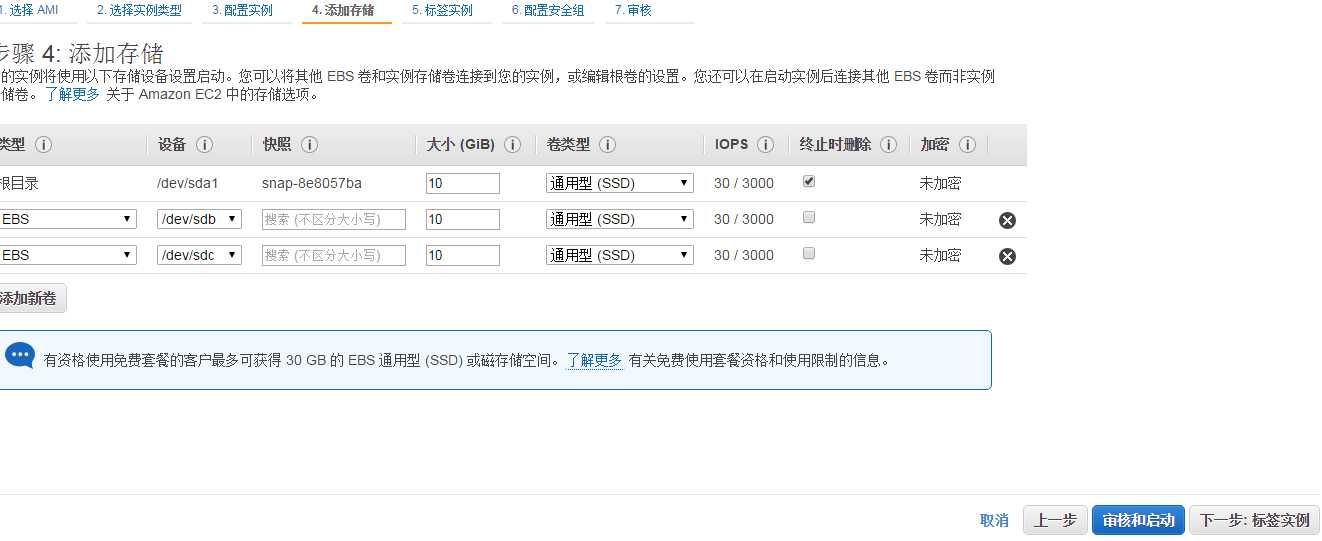The height and width of the screenshot is (541, 1322).
Task: Click size field for /dev/sda1 root volume
Action: pos(463,183)
